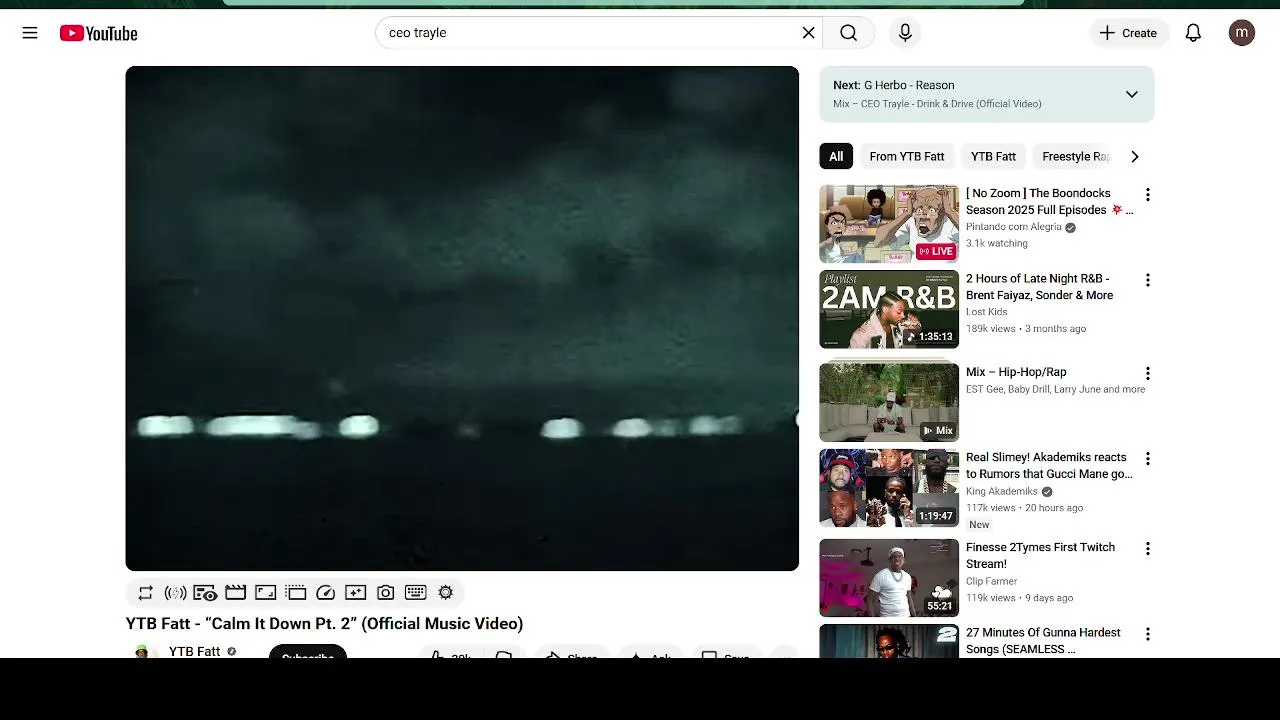1280x720 pixels.
Task: Open the Create menu
Action: [x=1128, y=33]
